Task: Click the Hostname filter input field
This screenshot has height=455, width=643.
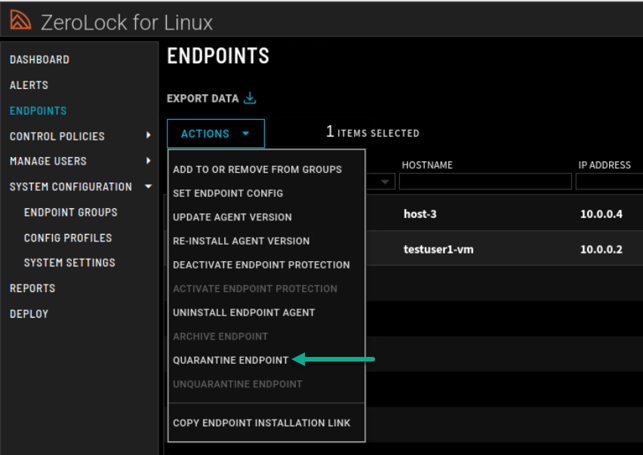Action: click(x=485, y=182)
